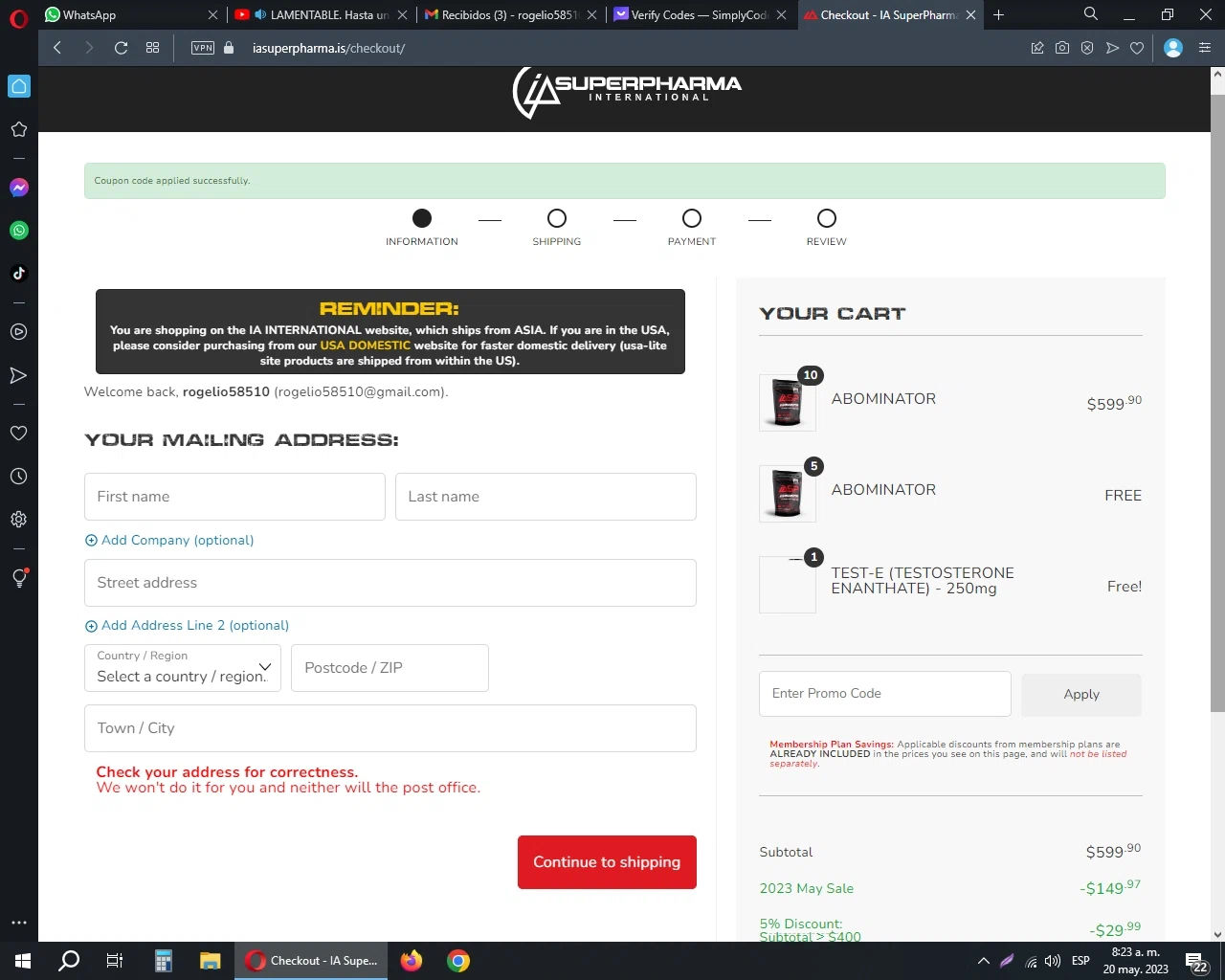This screenshot has width=1225, height=980.
Task: Open the sidebar player icon
Action: click(x=19, y=332)
